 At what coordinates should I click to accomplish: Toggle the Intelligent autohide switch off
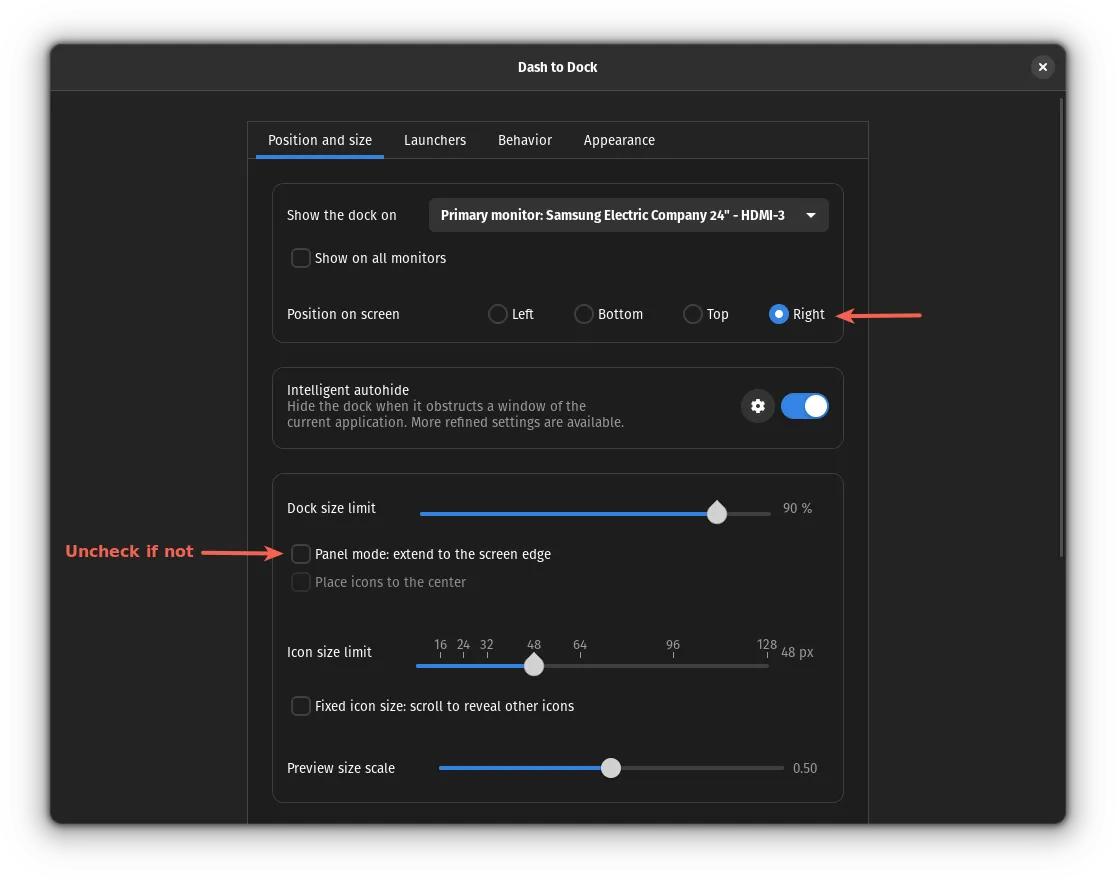coord(804,406)
